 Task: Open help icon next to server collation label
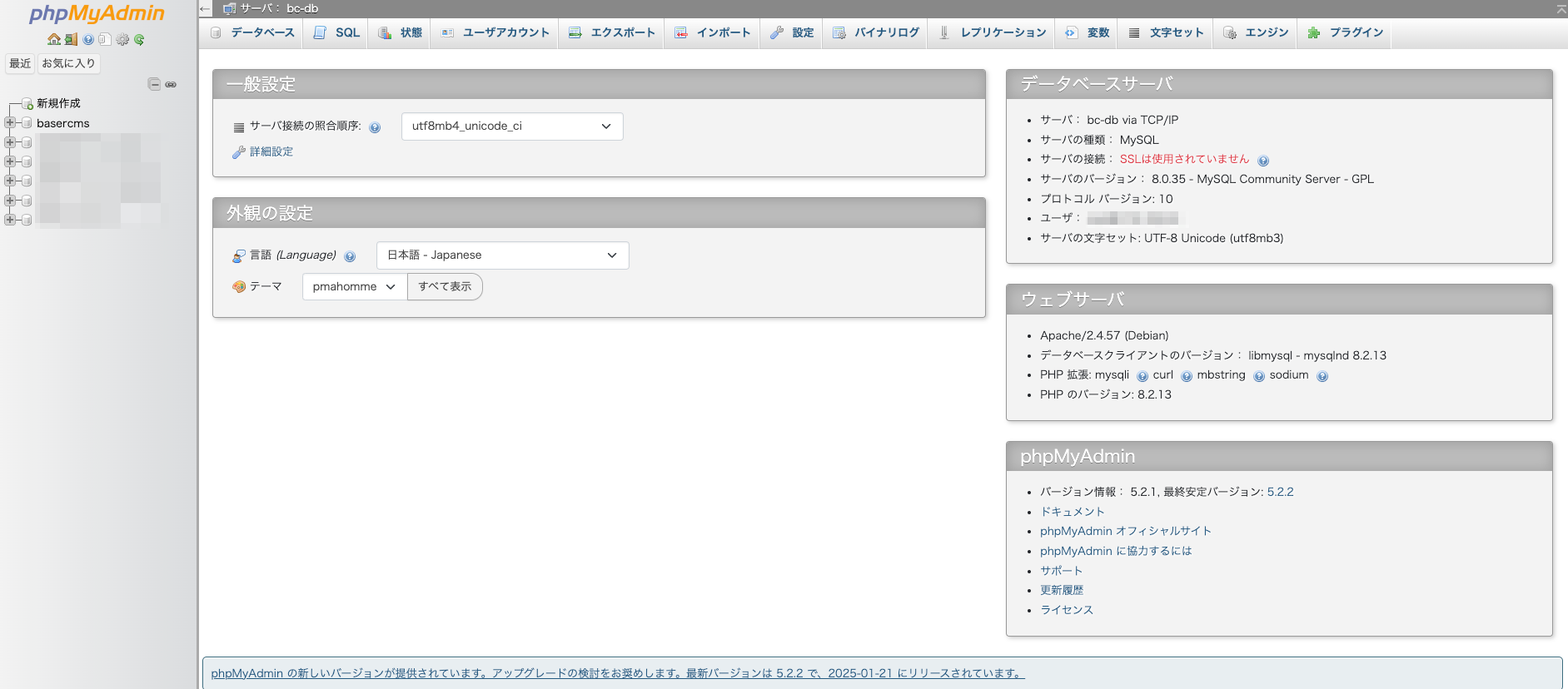point(375,127)
